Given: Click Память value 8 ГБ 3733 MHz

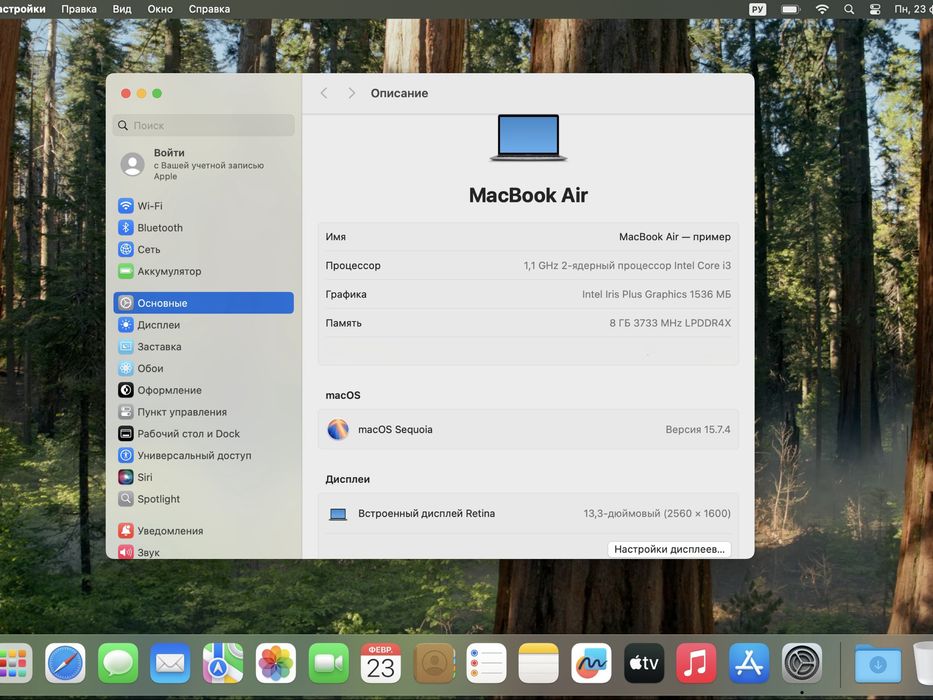Looking at the screenshot, I should (670, 323).
